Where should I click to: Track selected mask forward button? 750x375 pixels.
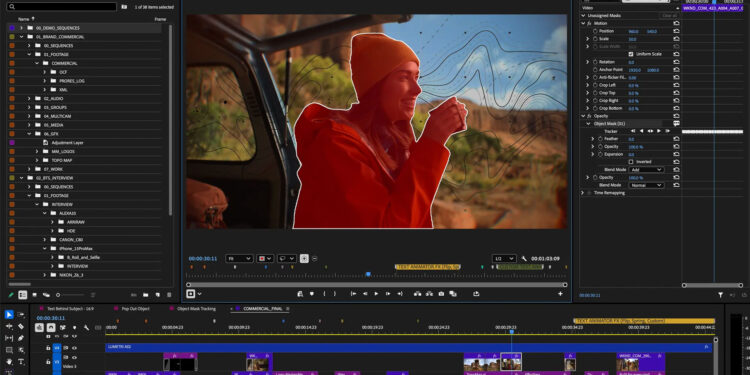point(659,131)
